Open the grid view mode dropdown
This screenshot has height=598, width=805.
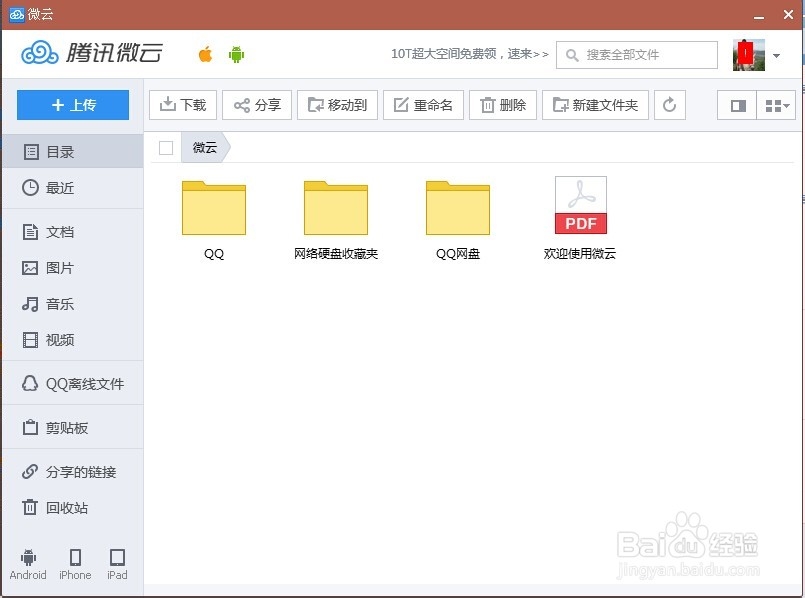(x=776, y=105)
